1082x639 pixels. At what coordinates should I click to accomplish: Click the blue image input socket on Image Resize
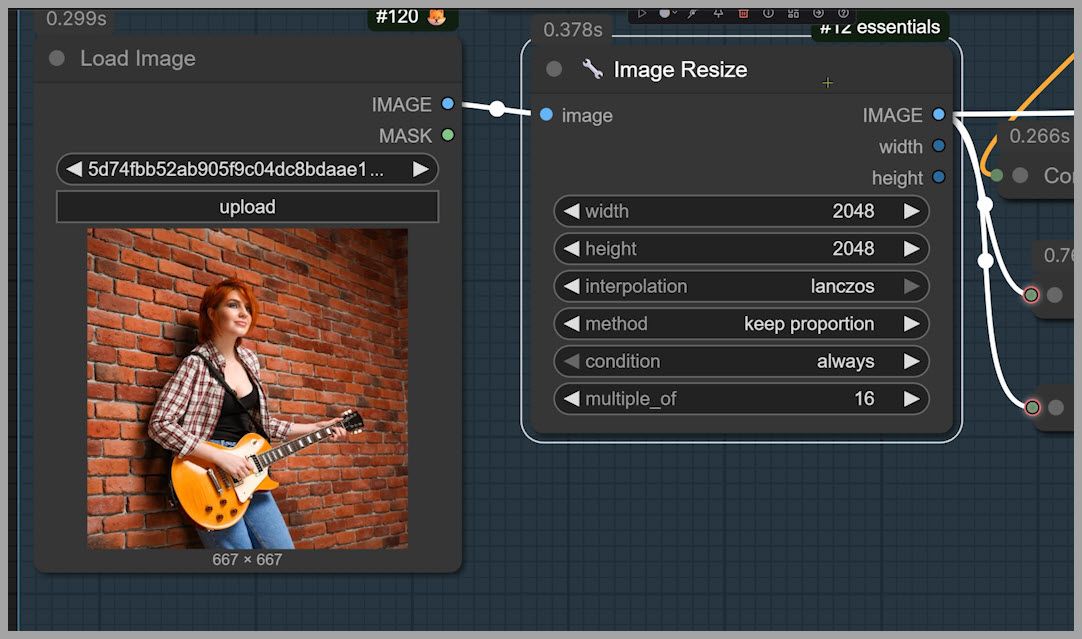coord(546,115)
